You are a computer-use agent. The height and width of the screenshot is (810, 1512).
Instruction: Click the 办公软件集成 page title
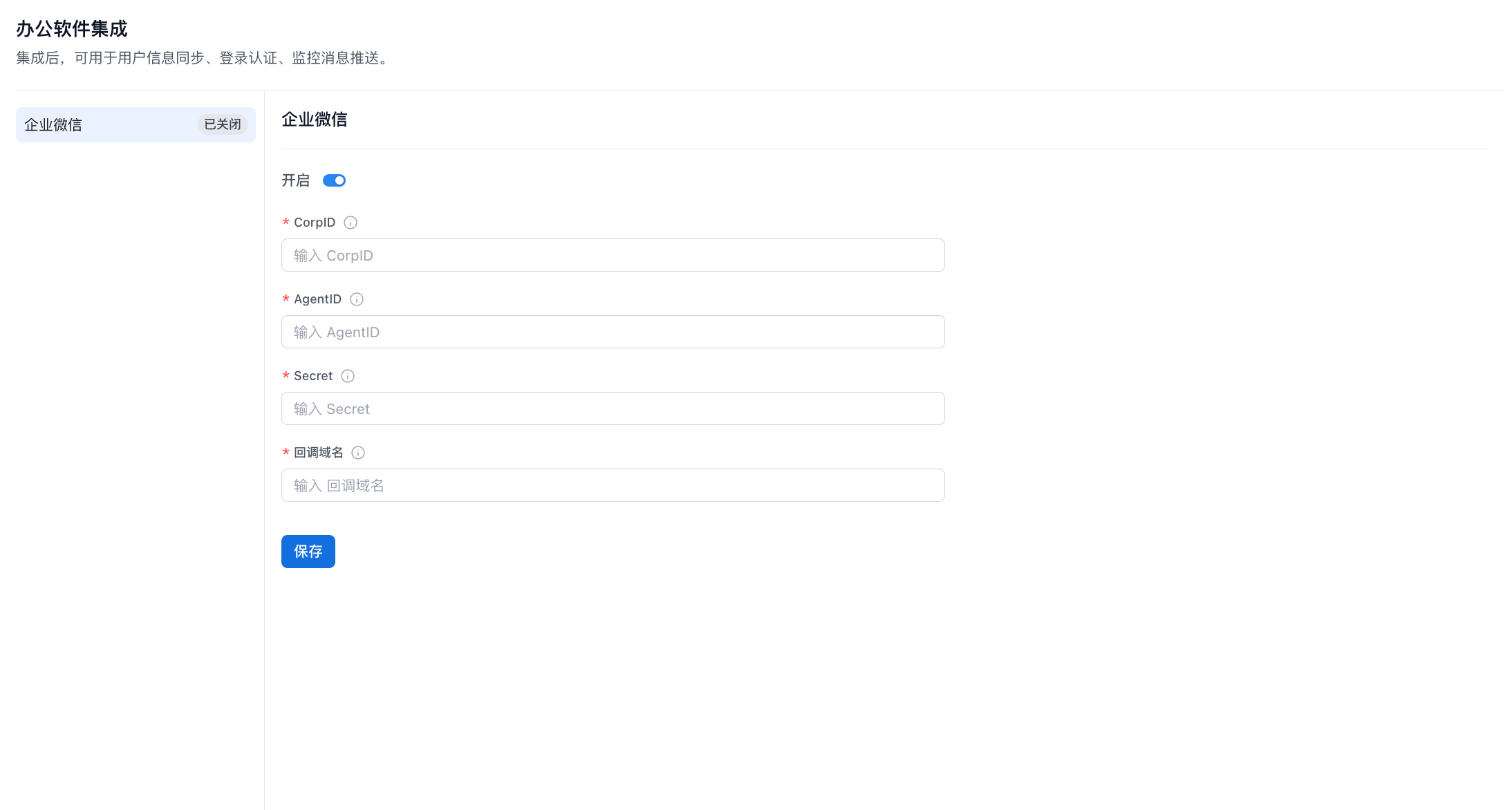click(72, 29)
